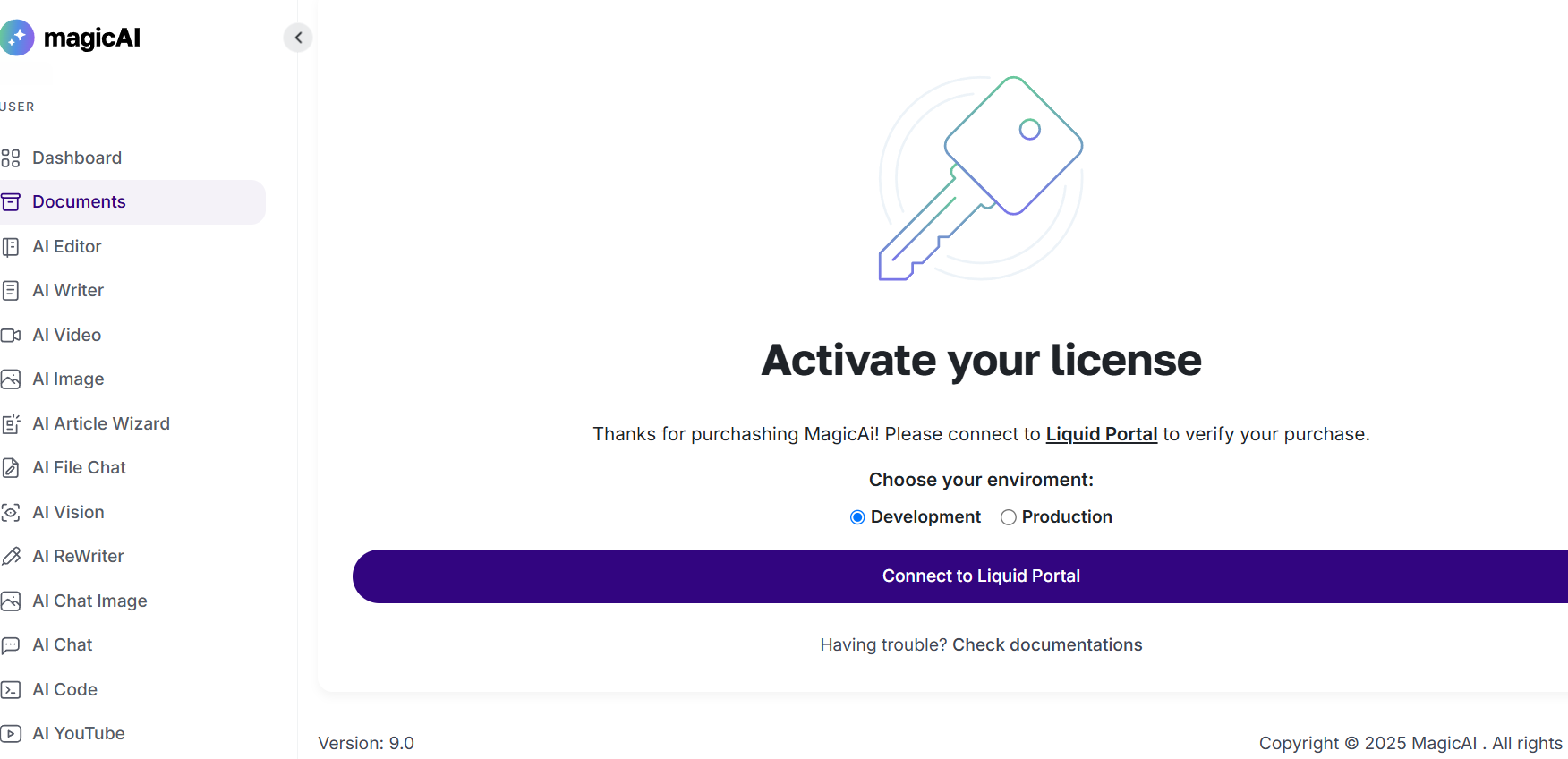Image resolution: width=1568 pixels, height=759 pixels.
Task: Click the AI YouTube play icon
Action: (x=11, y=734)
